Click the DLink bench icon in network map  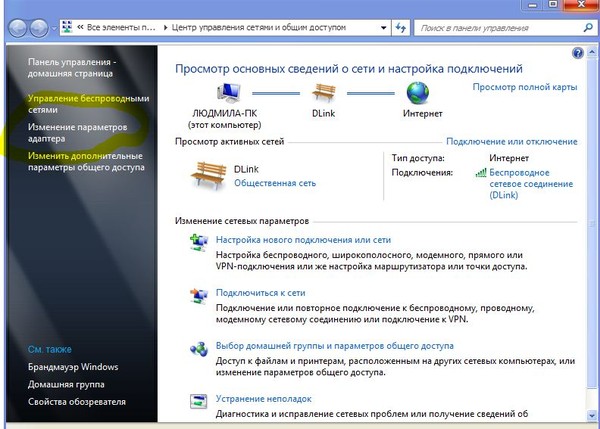(x=324, y=93)
